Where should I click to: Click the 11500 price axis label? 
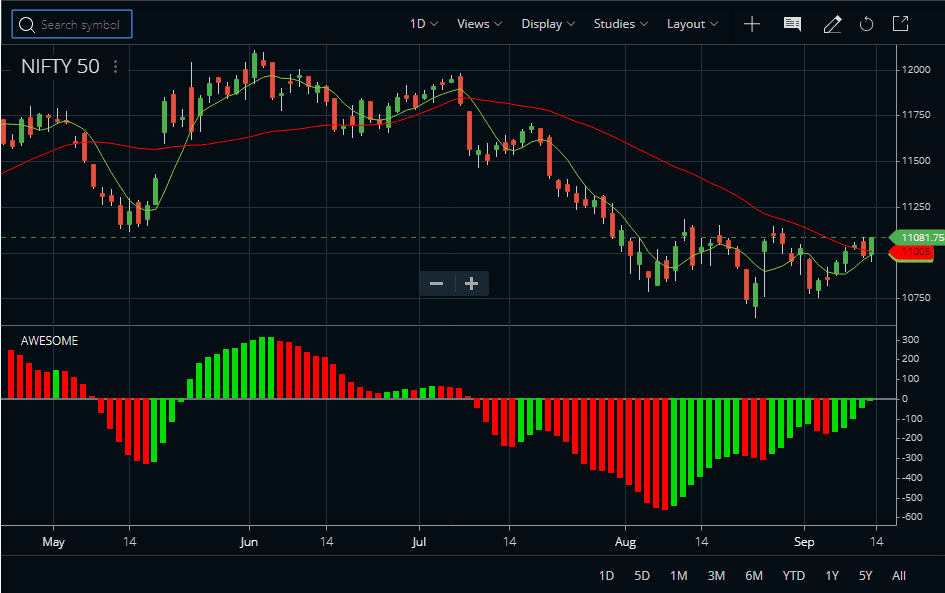tap(915, 161)
